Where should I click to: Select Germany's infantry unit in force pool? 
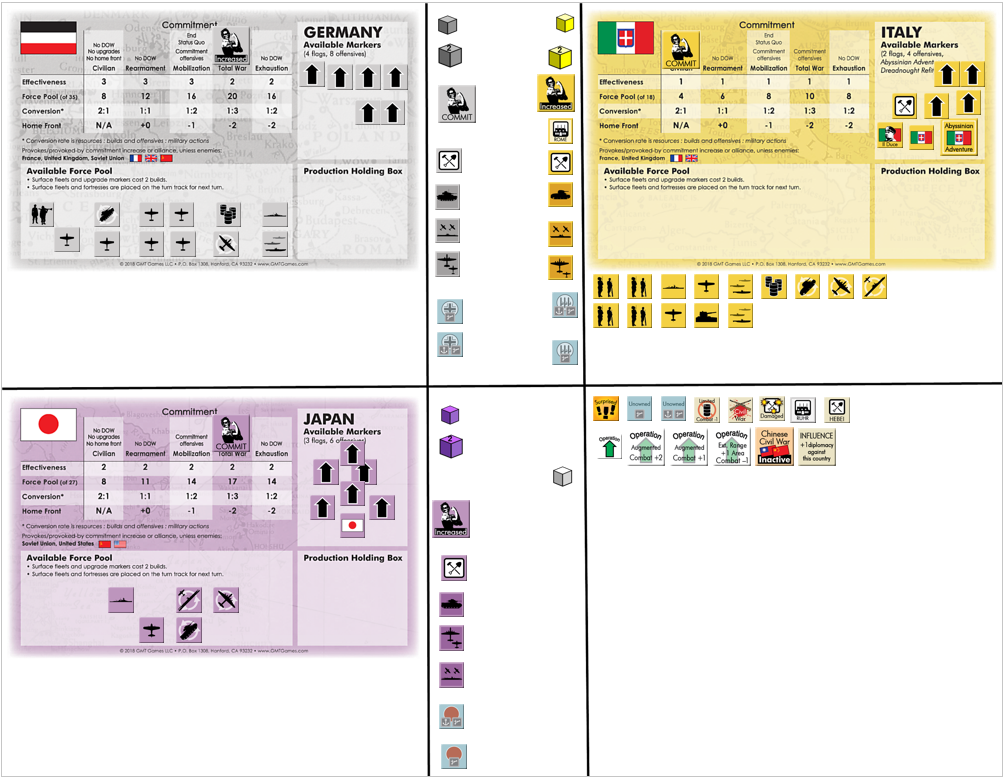(42, 213)
